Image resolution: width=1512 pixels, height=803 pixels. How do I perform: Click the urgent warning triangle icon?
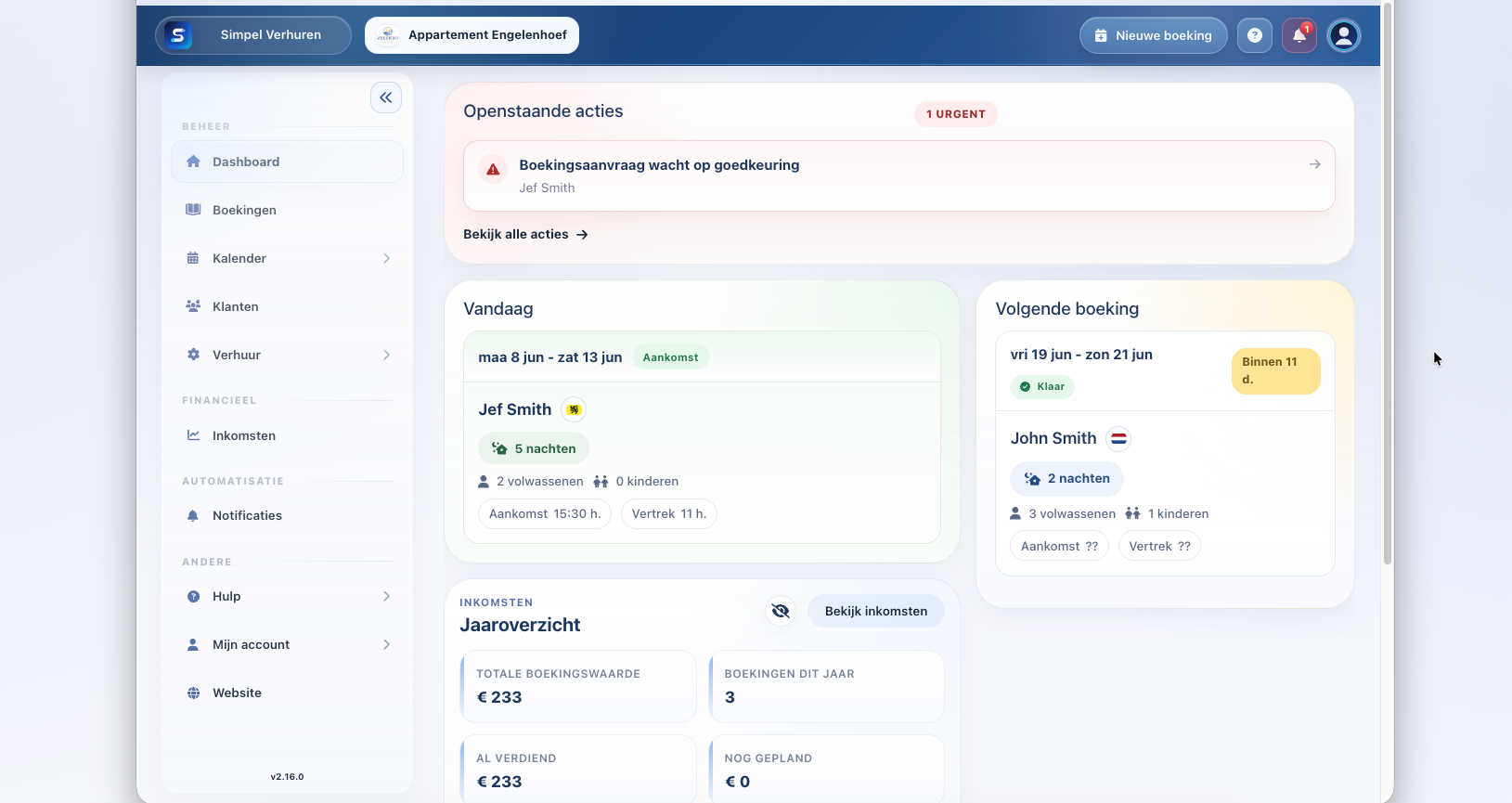[x=493, y=169]
